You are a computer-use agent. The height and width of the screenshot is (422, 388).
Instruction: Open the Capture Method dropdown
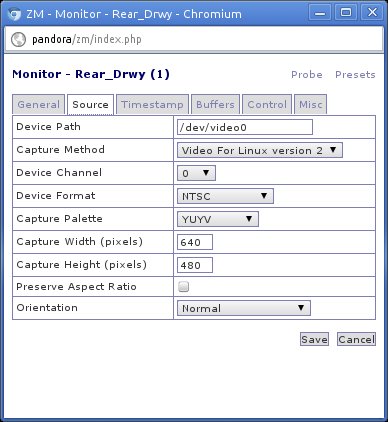click(x=260, y=150)
